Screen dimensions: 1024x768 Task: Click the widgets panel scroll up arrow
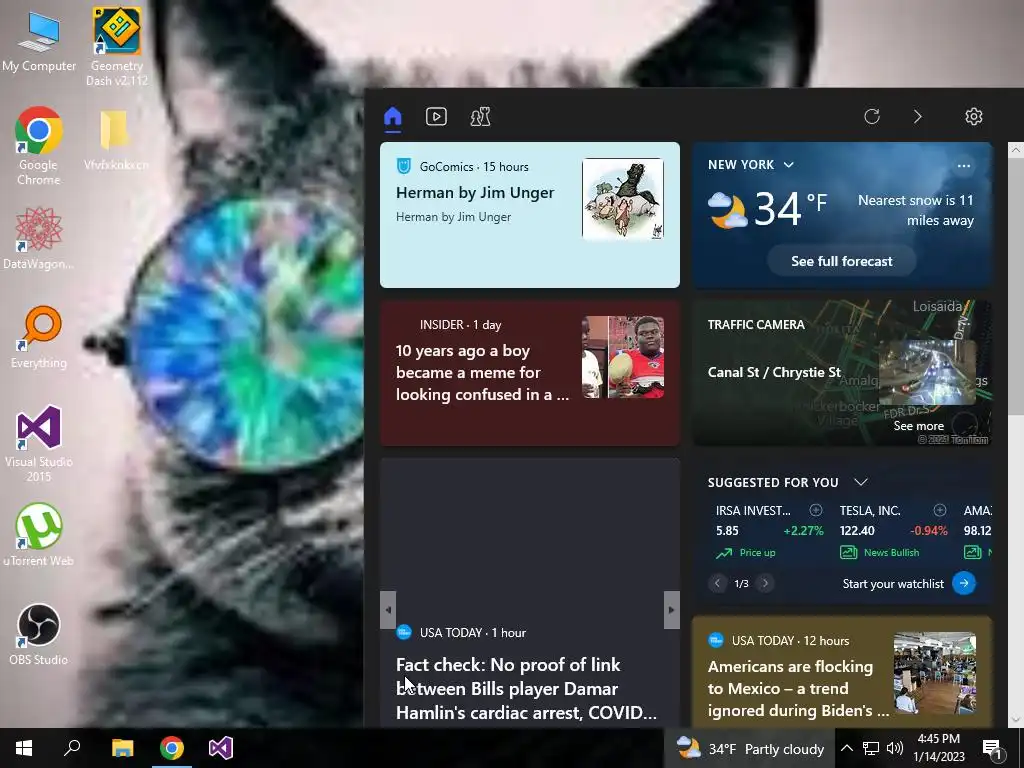1016,150
